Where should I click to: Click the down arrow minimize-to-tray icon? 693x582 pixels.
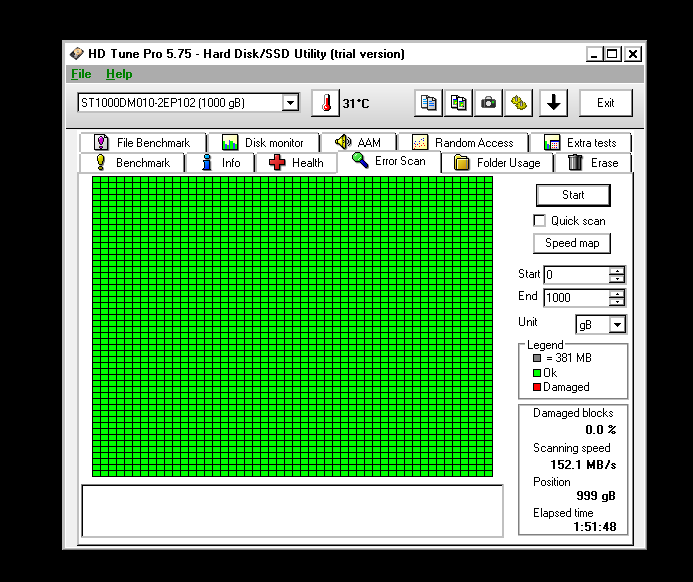coord(553,103)
